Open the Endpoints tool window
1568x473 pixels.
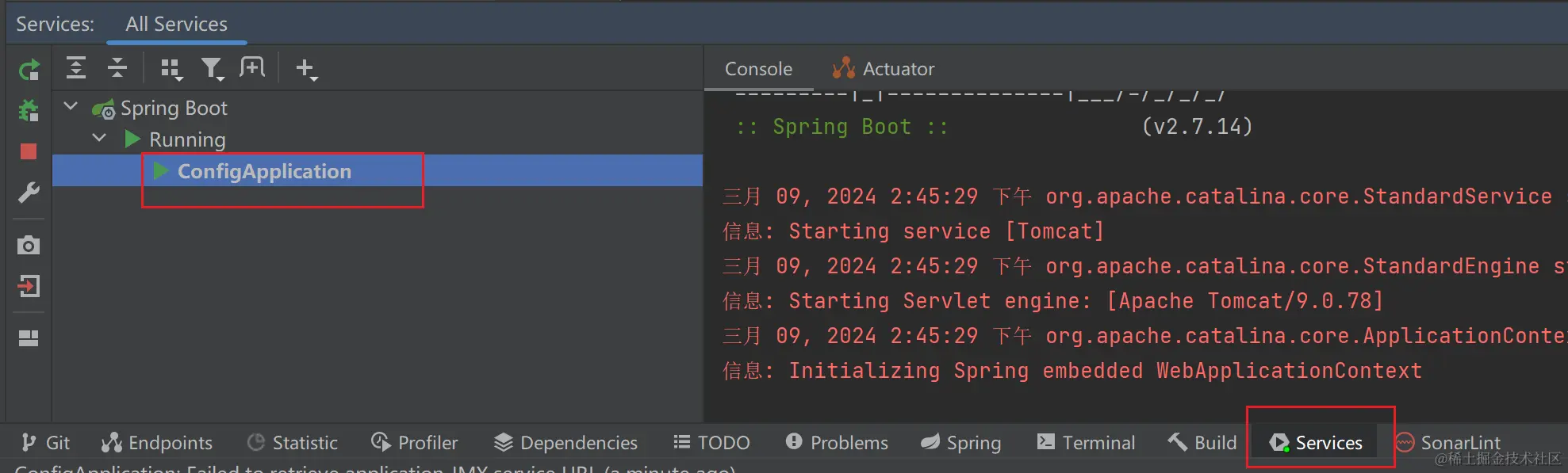point(157,442)
